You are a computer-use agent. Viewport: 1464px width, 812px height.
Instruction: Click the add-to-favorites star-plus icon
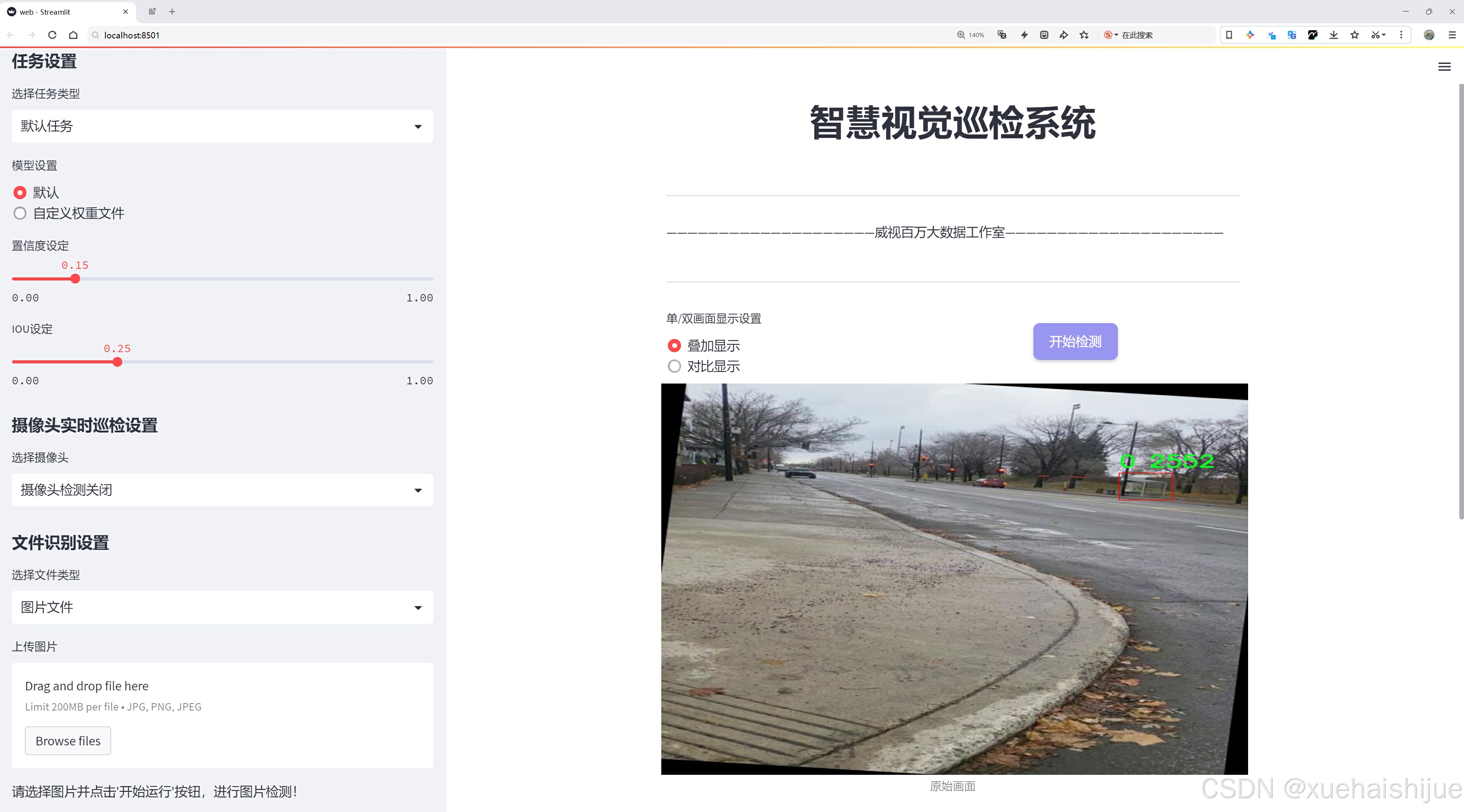tap(1084, 35)
